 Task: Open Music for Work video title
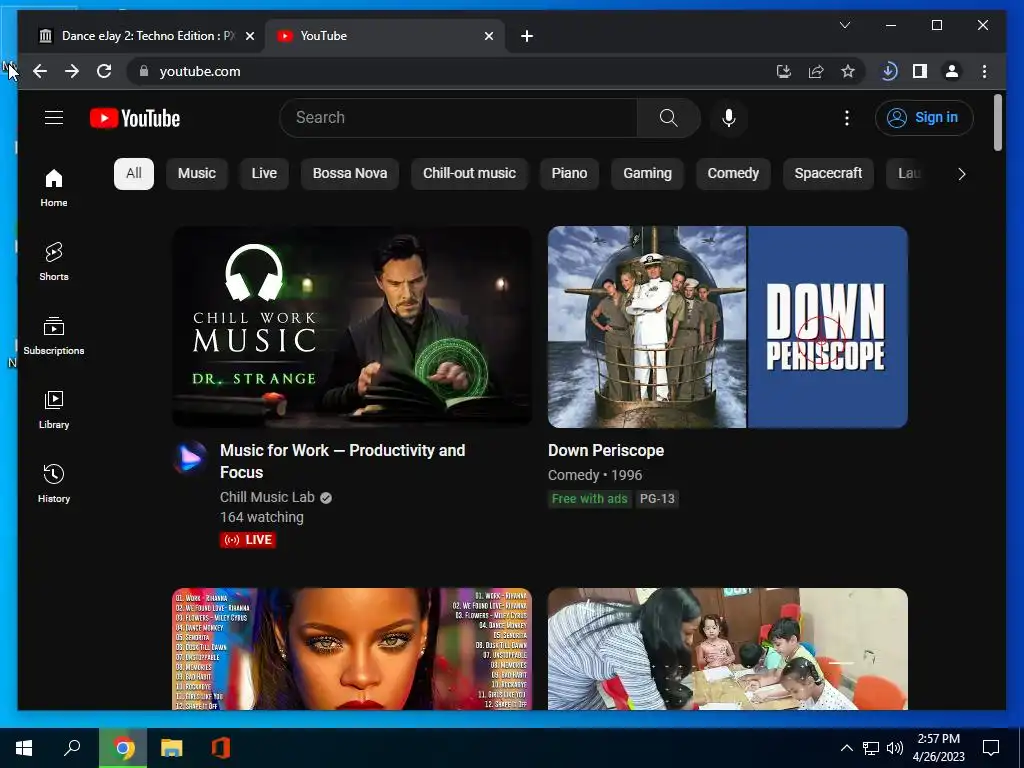[x=342, y=461]
